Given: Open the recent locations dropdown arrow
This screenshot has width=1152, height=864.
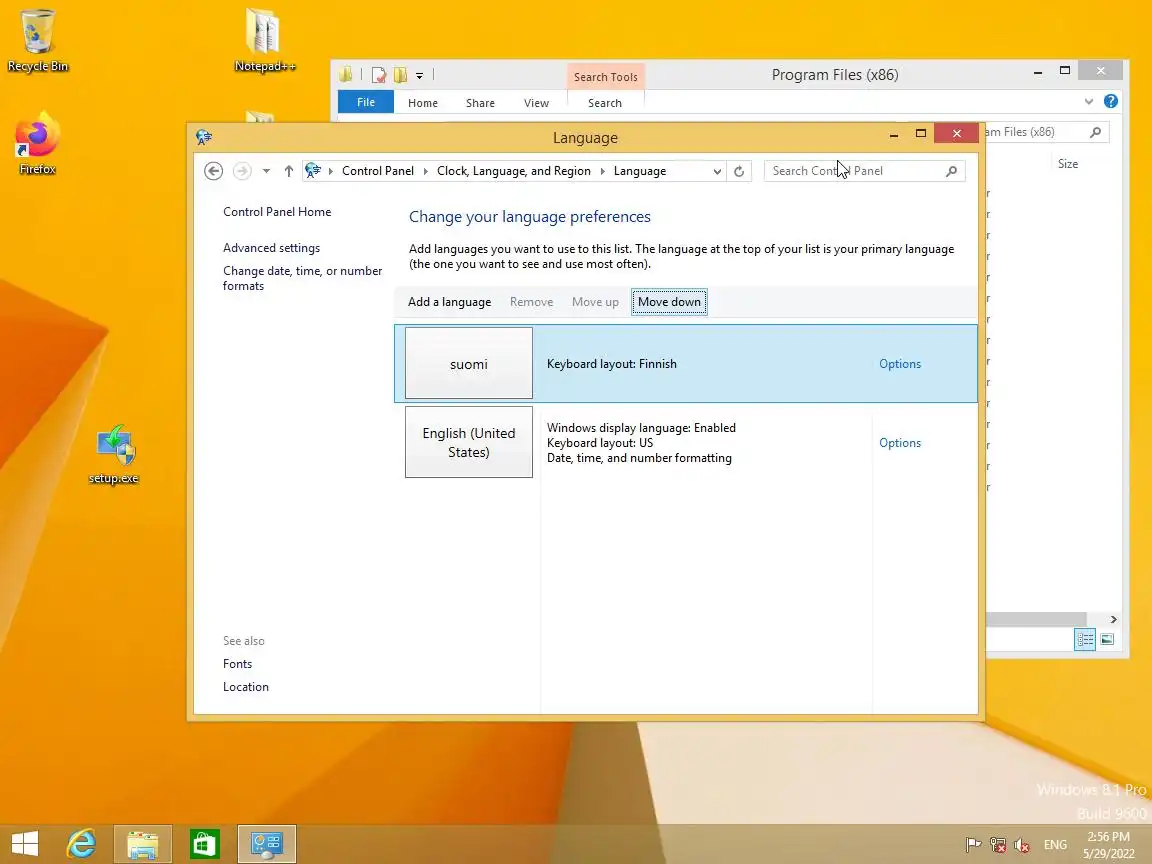Looking at the screenshot, I should click(x=266, y=171).
